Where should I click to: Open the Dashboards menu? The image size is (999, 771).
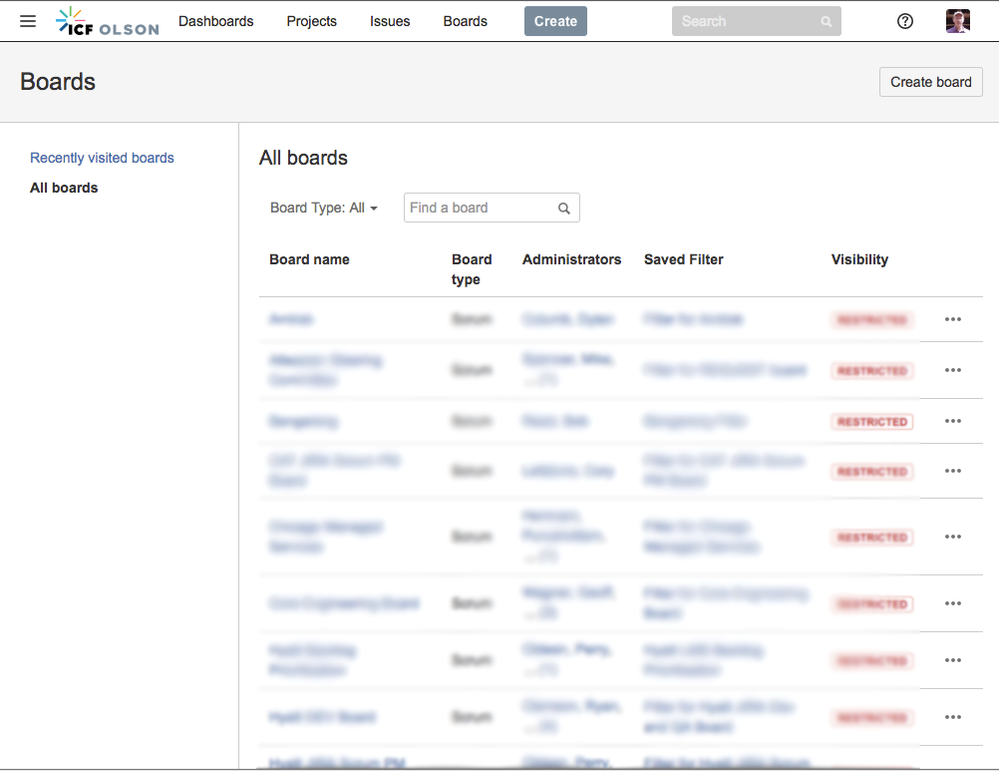216,21
